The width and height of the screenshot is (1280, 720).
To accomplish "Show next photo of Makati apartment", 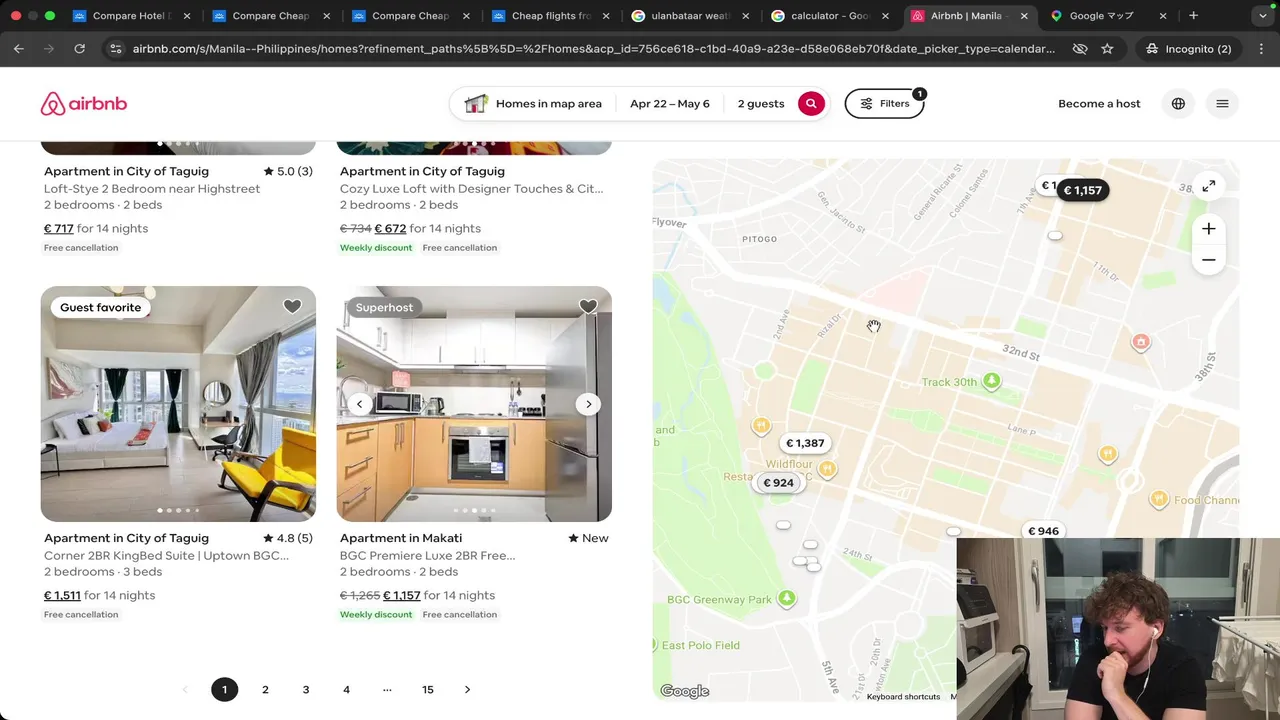I will 588,404.
